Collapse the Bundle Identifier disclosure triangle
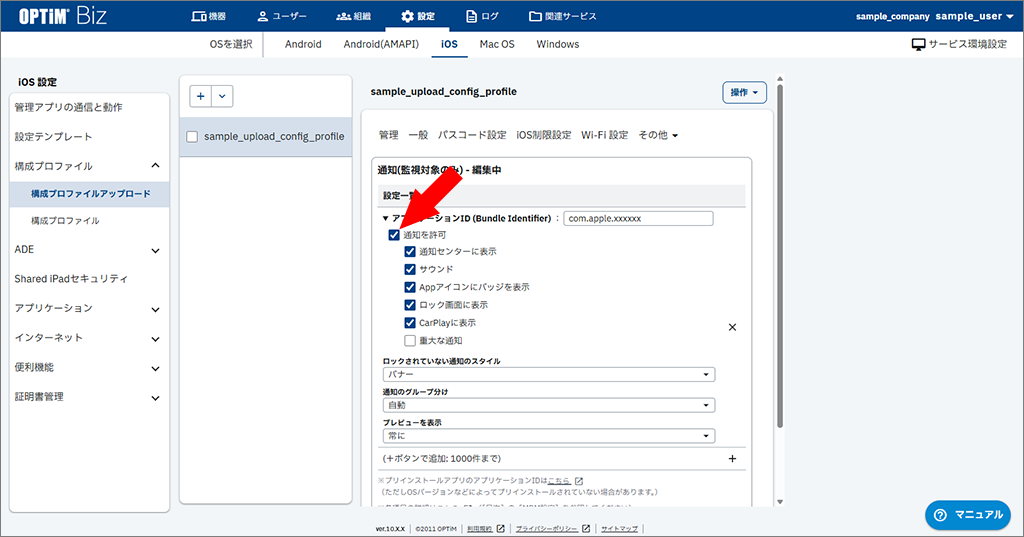The height and width of the screenshot is (537, 1024). coord(385,219)
